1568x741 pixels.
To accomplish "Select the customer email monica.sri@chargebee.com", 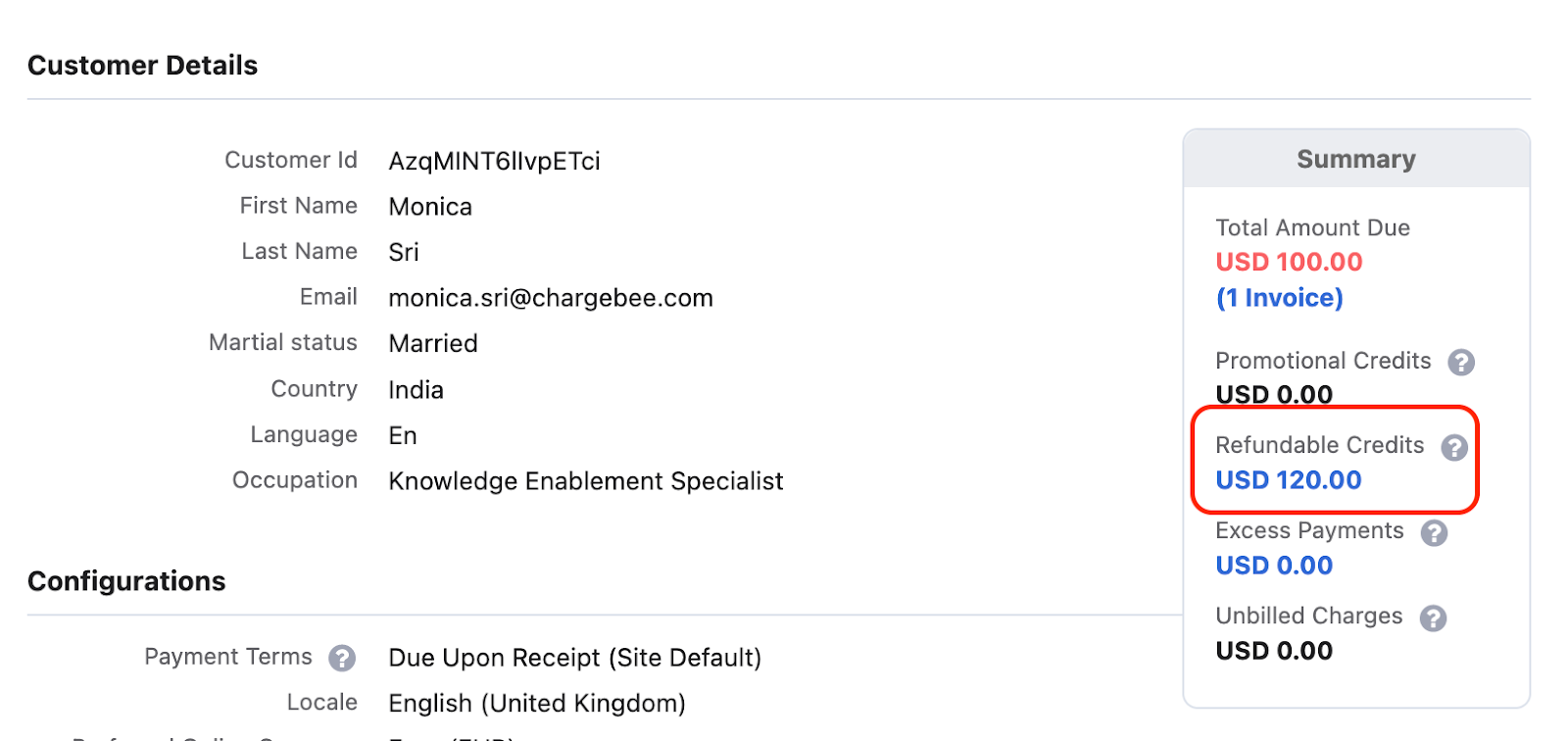I will pos(551,298).
